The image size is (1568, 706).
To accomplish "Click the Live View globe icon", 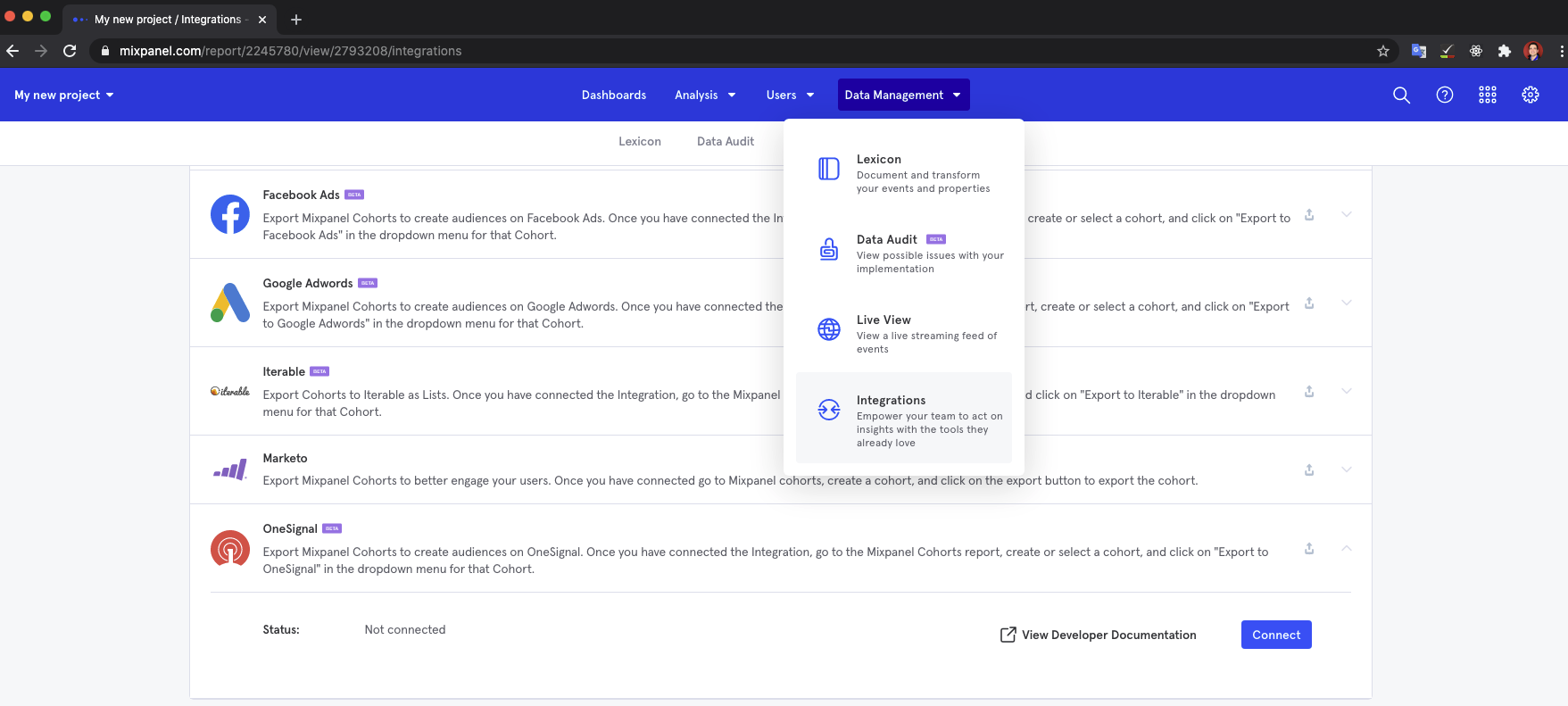I will 829,329.
